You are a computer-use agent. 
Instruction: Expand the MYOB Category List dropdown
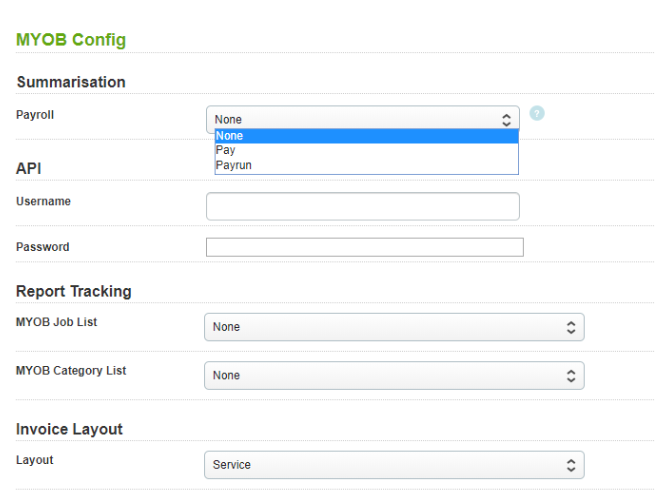(394, 375)
